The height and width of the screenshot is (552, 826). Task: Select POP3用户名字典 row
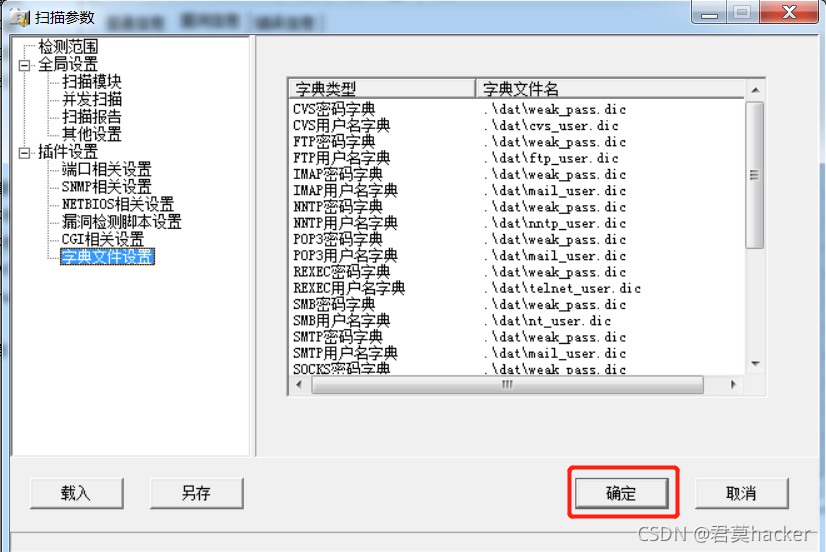point(516,256)
